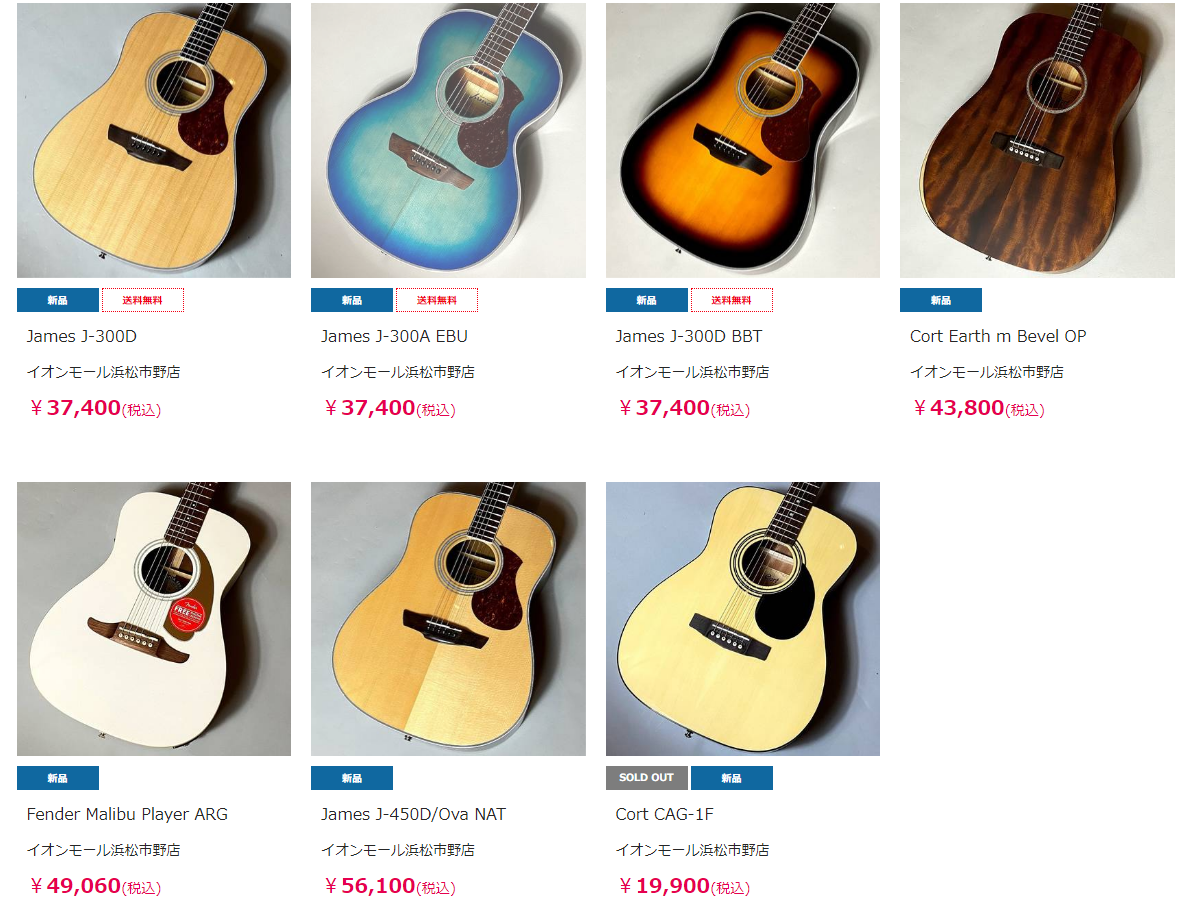Image resolution: width=1190 pixels, height=911 pixels.
Task: Open the blue James J-300A EBU guitar image
Action: (x=448, y=140)
